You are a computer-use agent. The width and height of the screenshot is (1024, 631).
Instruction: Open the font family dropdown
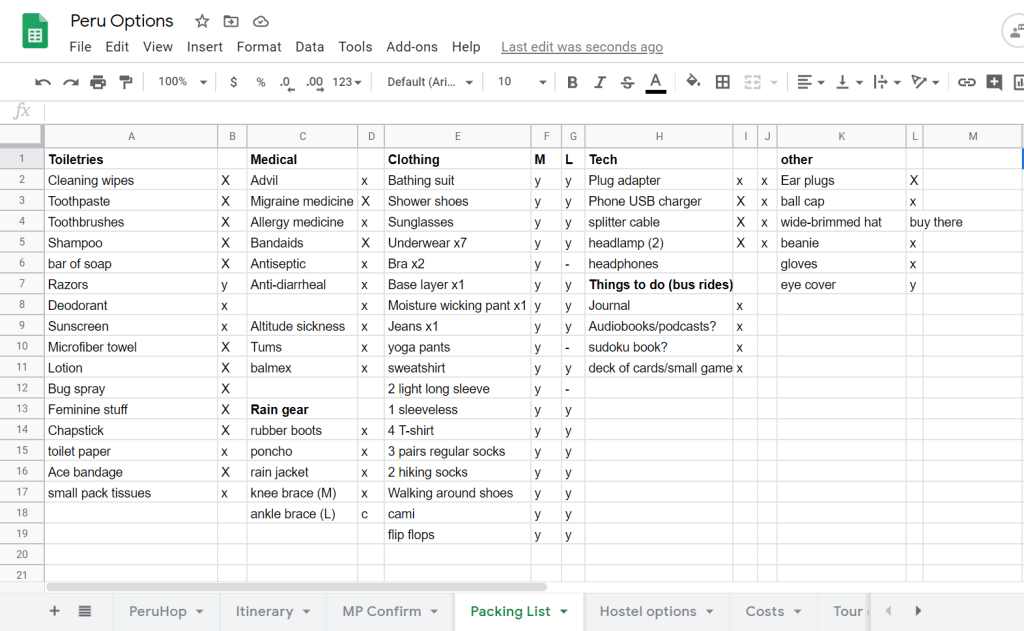pyautogui.click(x=430, y=82)
